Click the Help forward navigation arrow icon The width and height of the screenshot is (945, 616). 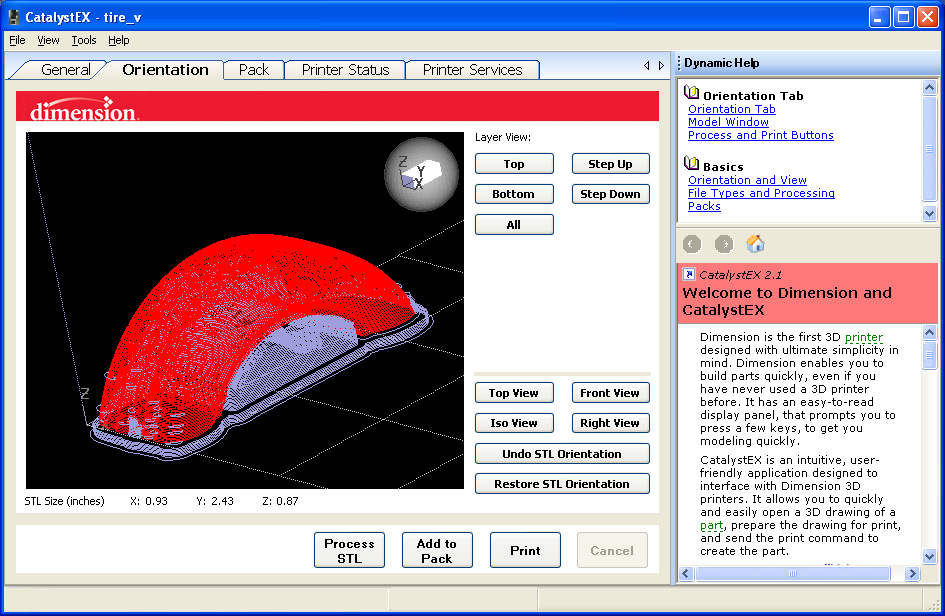point(724,244)
